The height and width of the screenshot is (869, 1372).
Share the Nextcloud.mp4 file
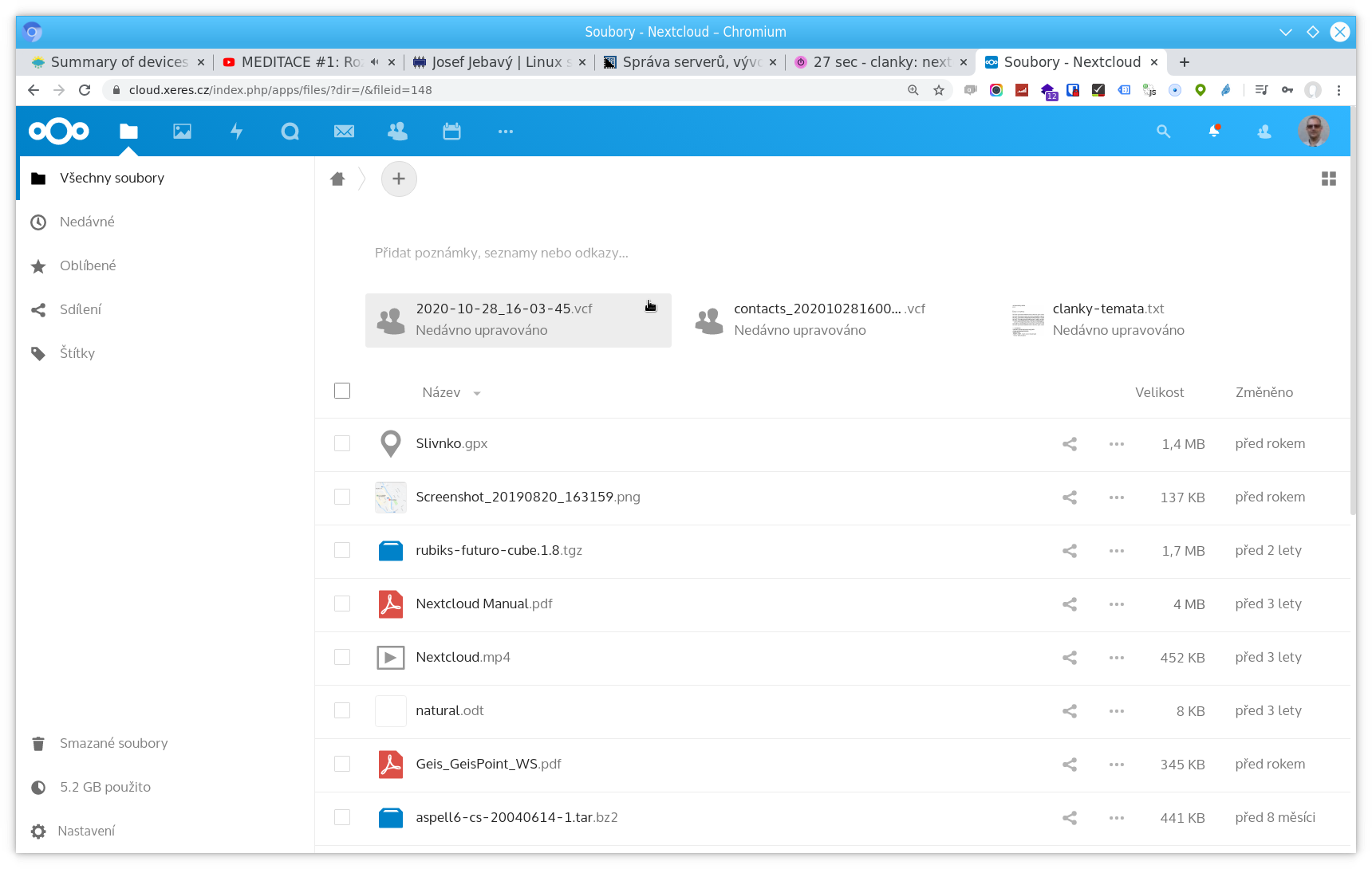1070,658
